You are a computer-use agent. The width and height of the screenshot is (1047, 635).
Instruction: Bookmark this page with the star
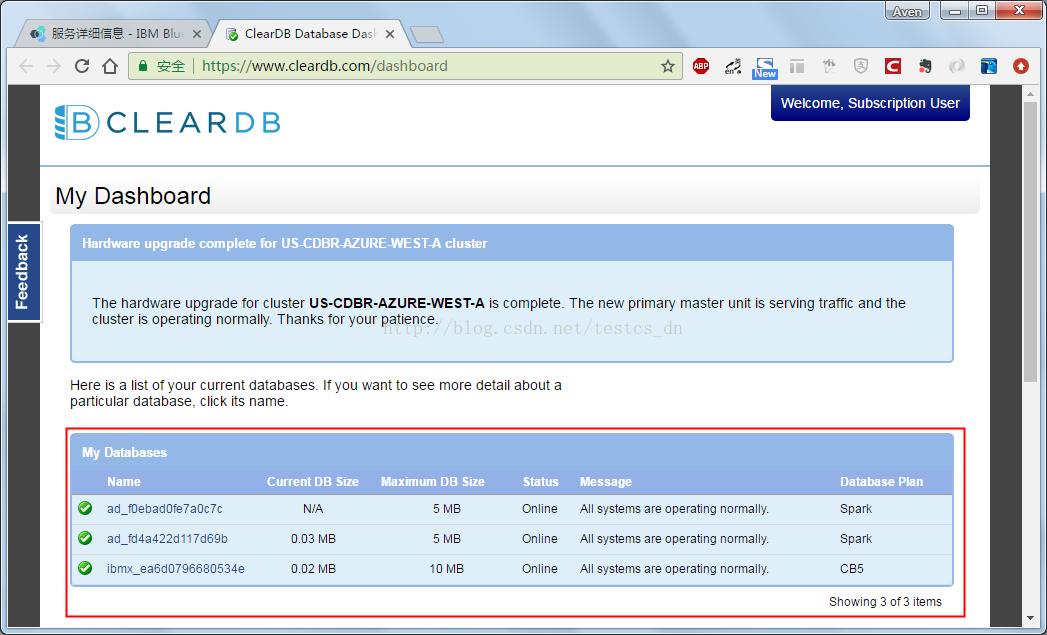tap(668, 66)
